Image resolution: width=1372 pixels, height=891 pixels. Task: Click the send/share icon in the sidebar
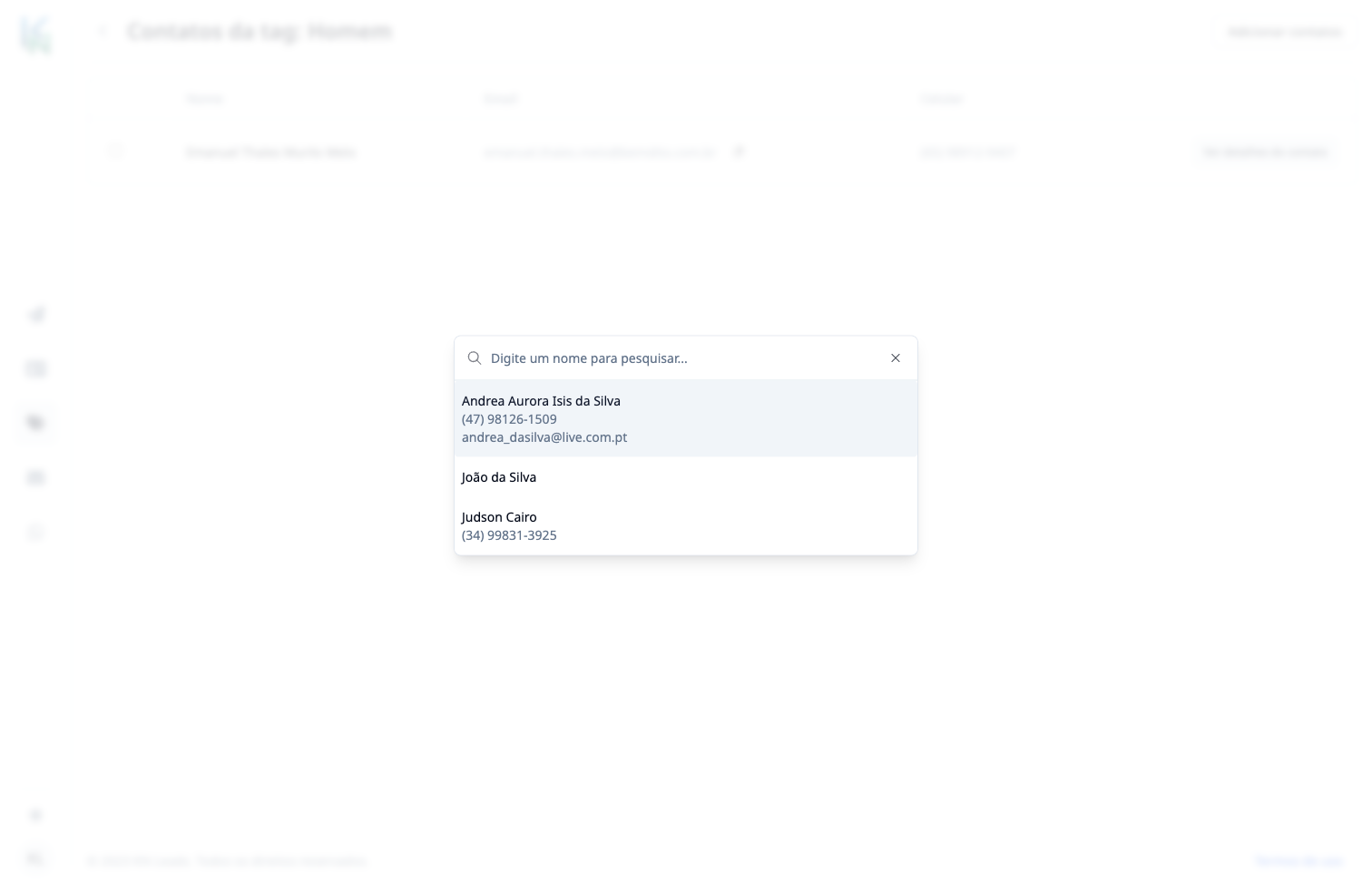(36, 314)
